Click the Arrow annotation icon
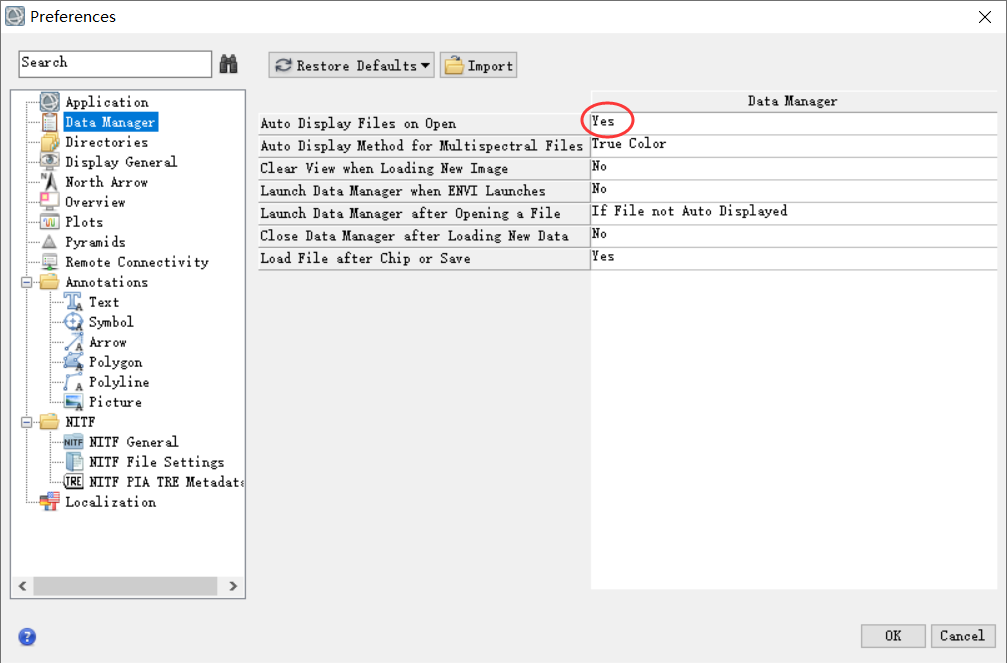The height and width of the screenshot is (663, 1007). pyautogui.click(x=73, y=342)
